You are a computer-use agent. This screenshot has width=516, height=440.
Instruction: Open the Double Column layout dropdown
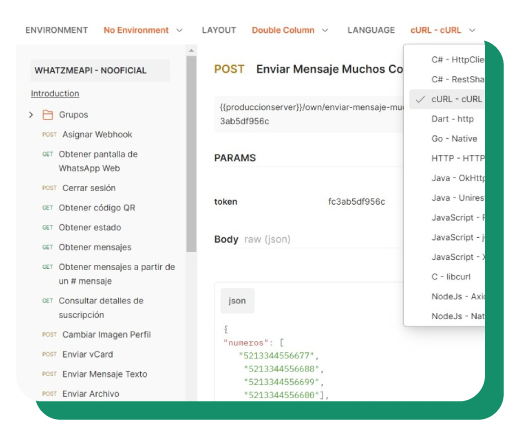point(290,30)
